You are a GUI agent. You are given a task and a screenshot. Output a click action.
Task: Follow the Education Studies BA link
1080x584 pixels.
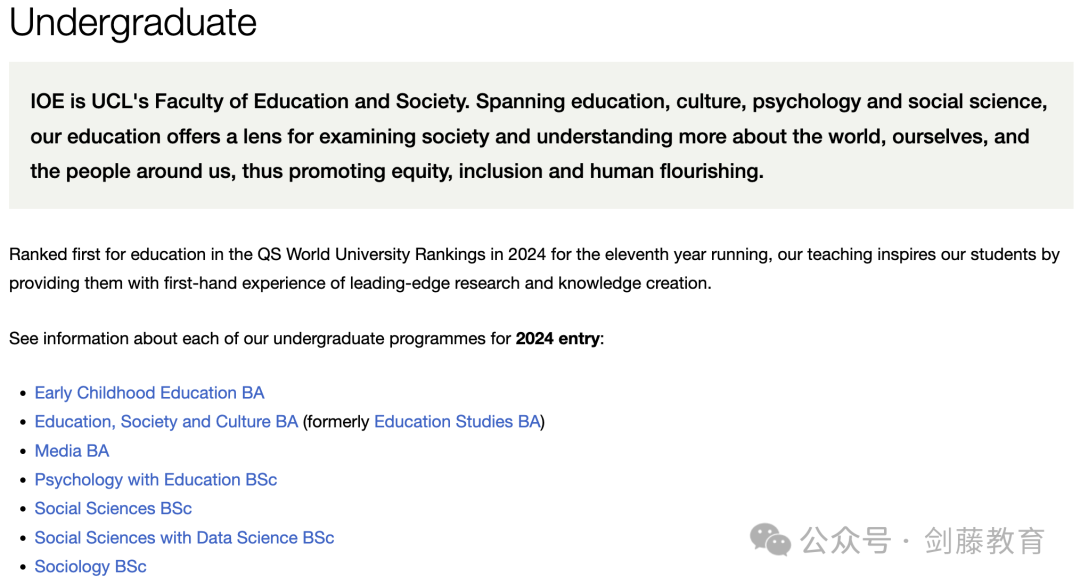click(457, 421)
